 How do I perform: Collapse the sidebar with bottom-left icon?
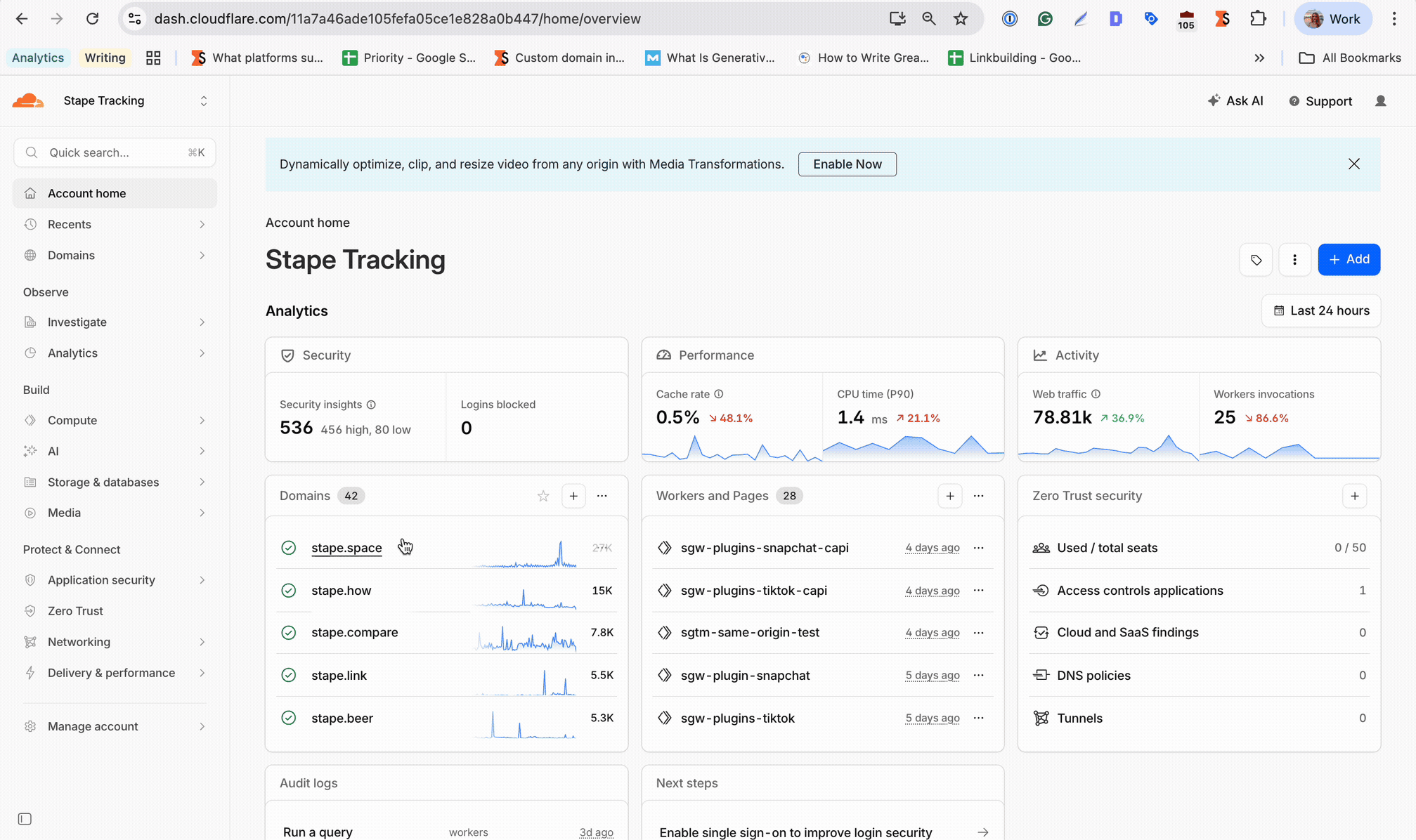tap(25, 819)
